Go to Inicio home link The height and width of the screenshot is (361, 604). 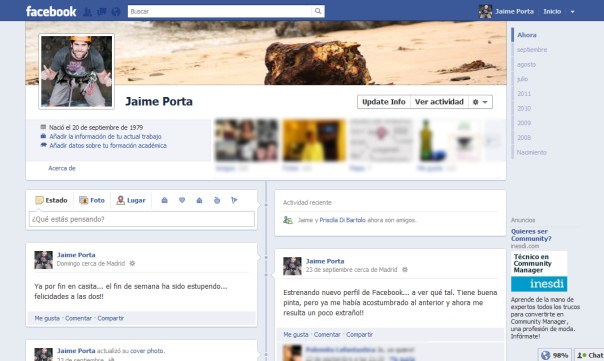coord(552,12)
